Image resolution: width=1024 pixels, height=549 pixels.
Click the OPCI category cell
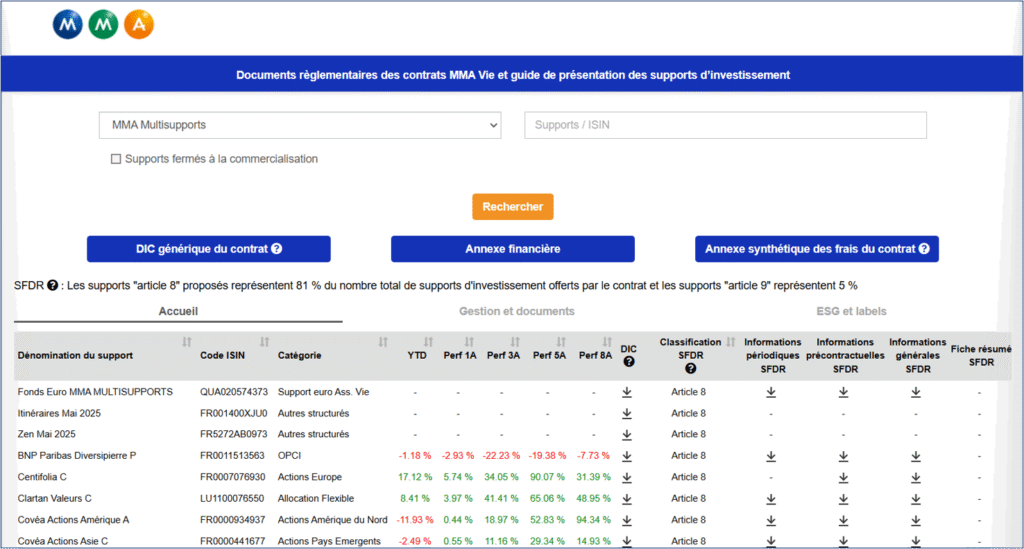[x=289, y=456]
